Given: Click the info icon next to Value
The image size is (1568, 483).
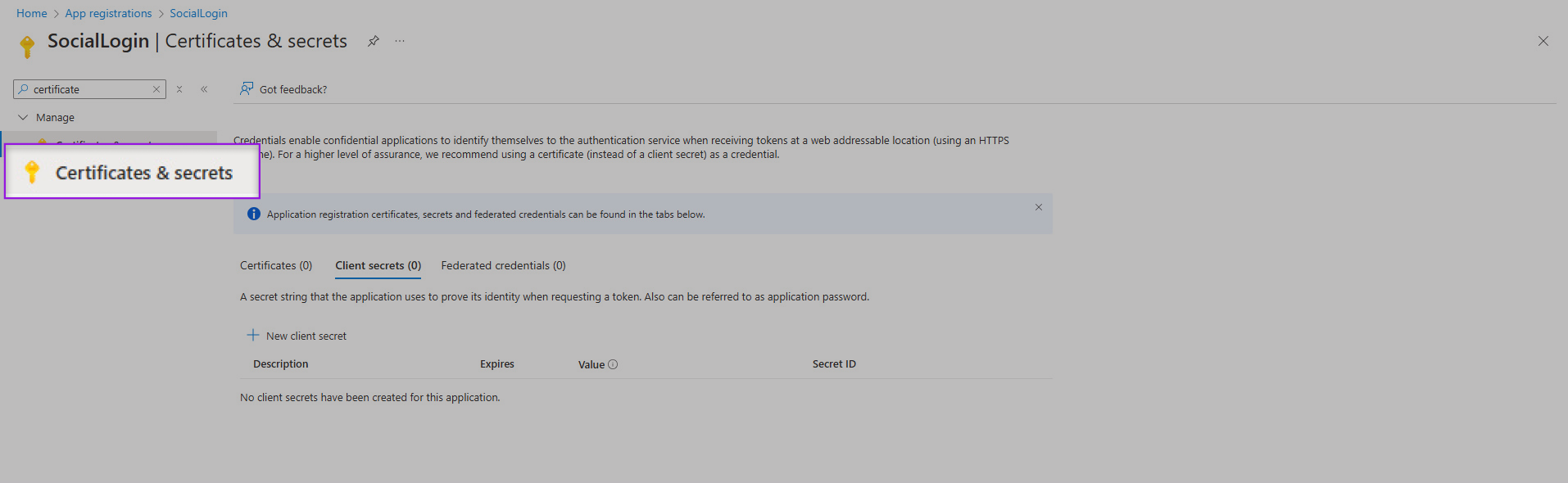Looking at the screenshot, I should 613,364.
